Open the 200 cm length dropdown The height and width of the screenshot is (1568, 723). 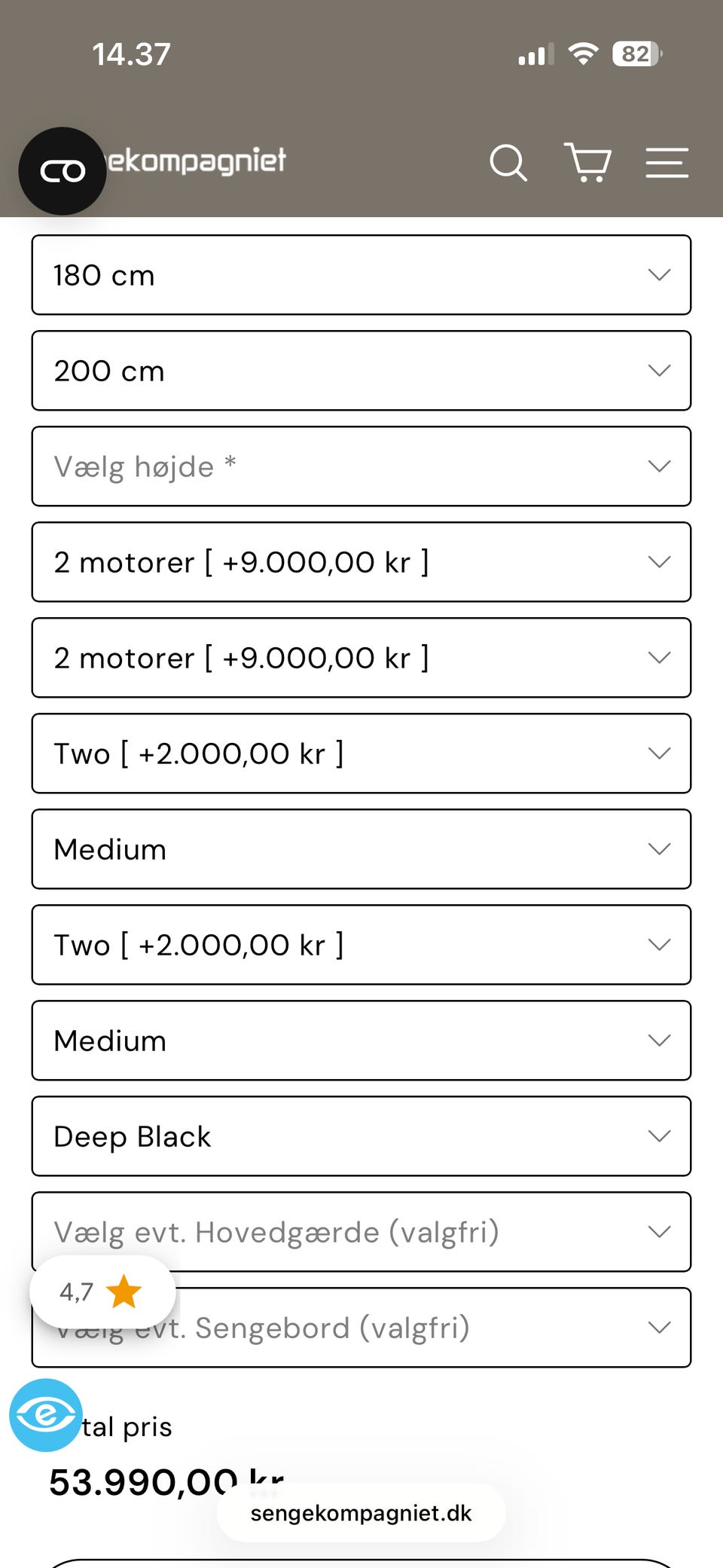(x=361, y=371)
